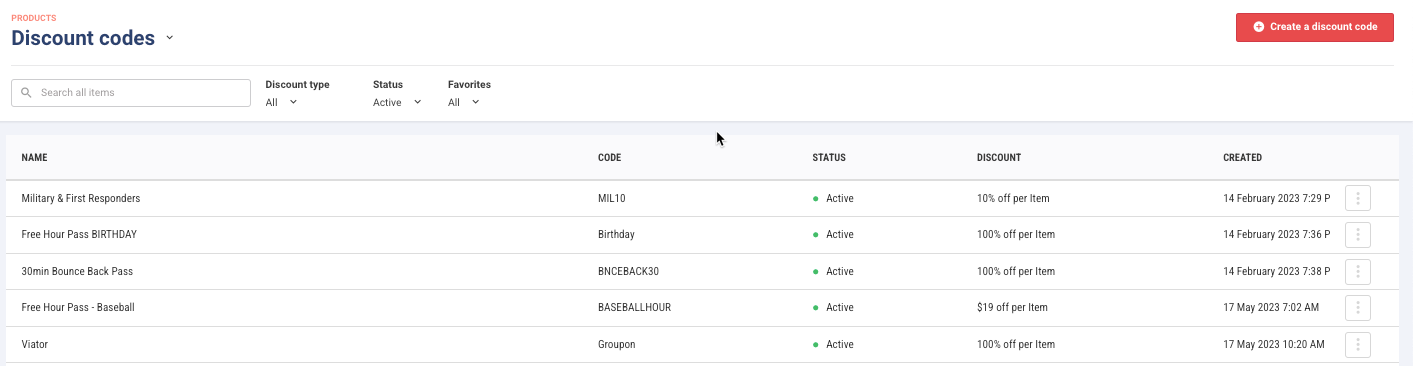Expand the Discount codes title chevron
1413x366 pixels.
[169, 38]
